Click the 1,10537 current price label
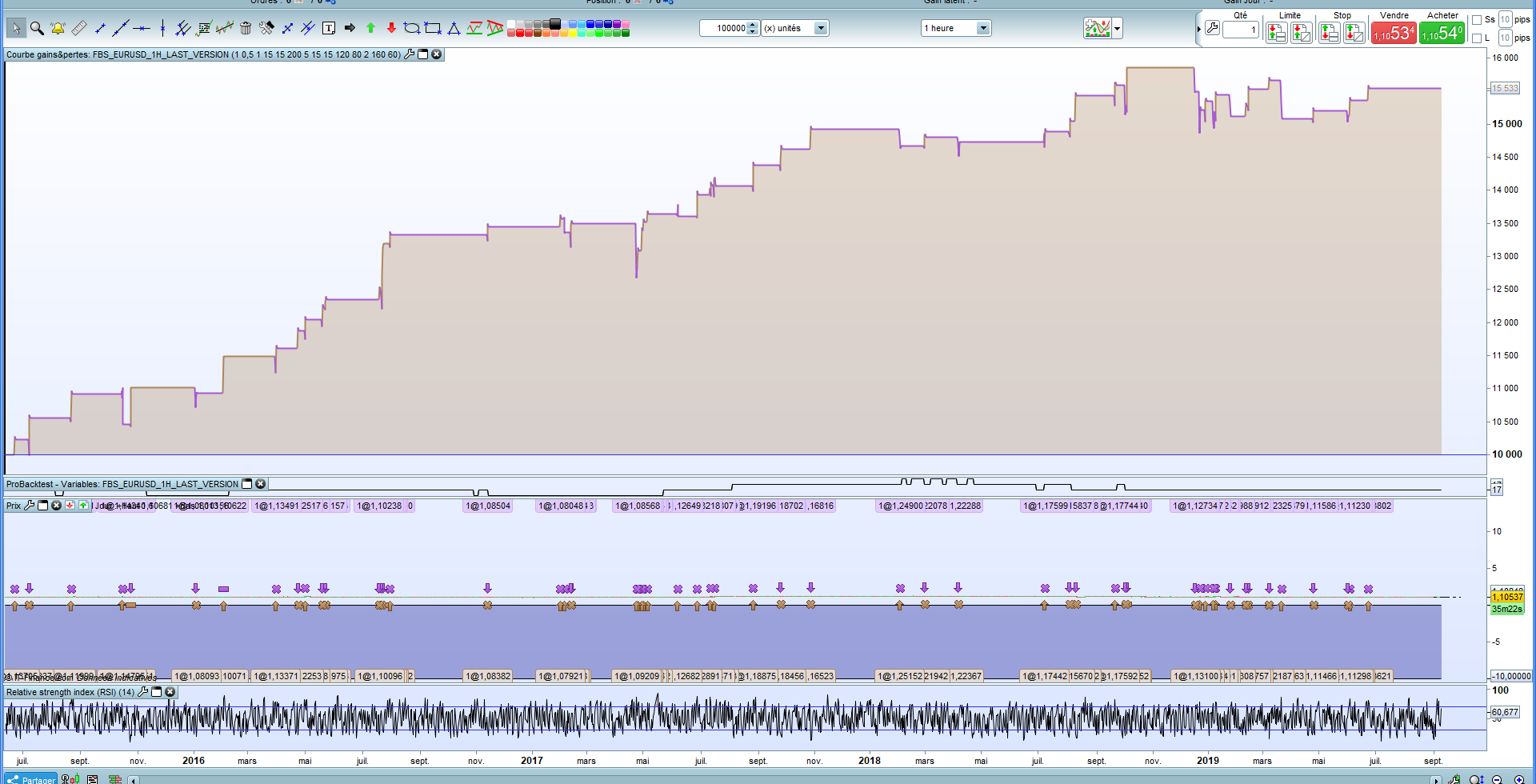Screen dimensions: 1536x784 click(1507, 597)
